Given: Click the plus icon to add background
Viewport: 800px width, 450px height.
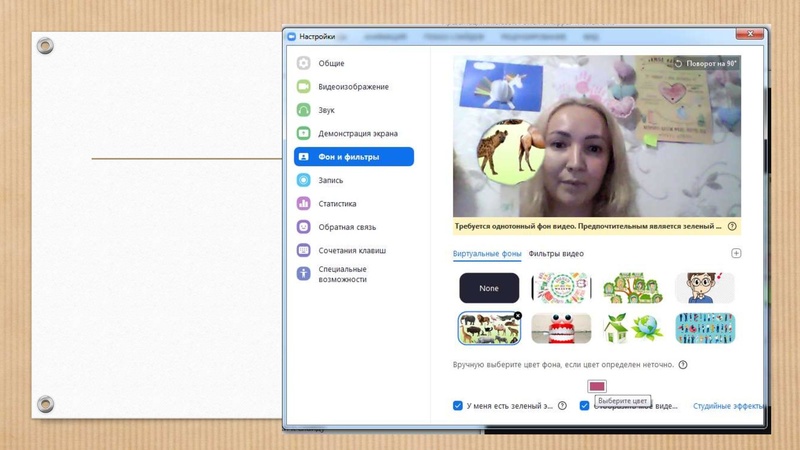Looking at the screenshot, I should click(x=736, y=254).
